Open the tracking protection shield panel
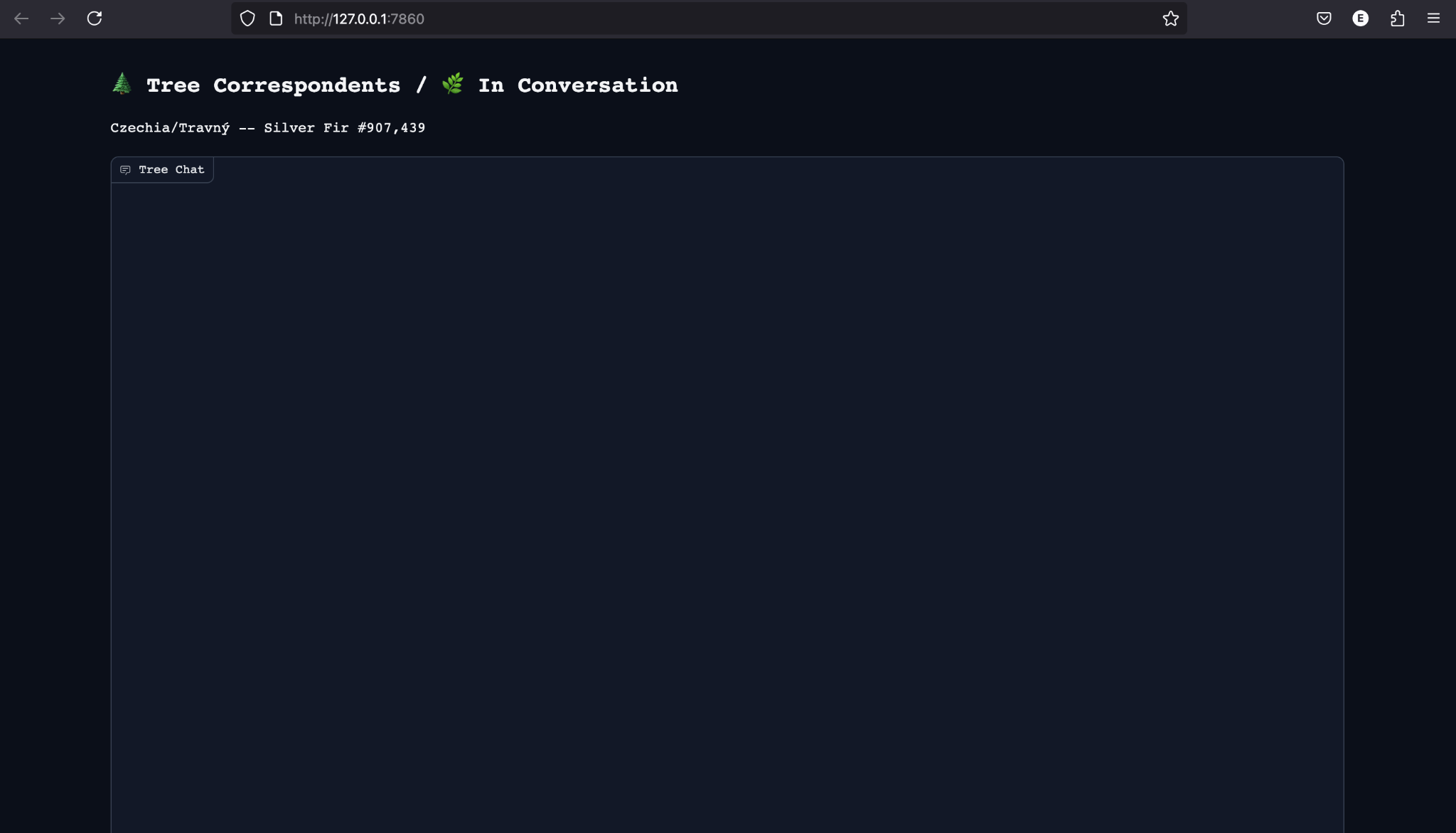1456x833 pixels. click(247, 18)
